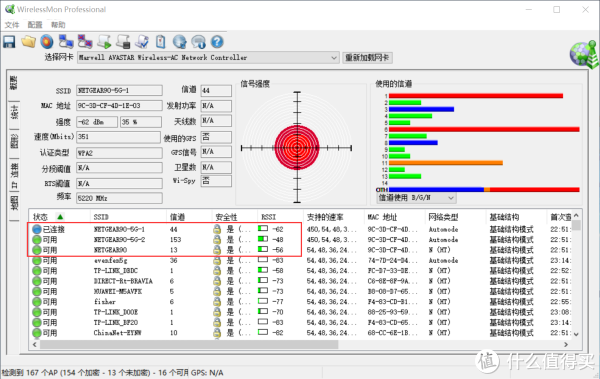Click the clipboard icon in the toolbar
Viewport: 600px width, 379px height.
coord(161,42)
